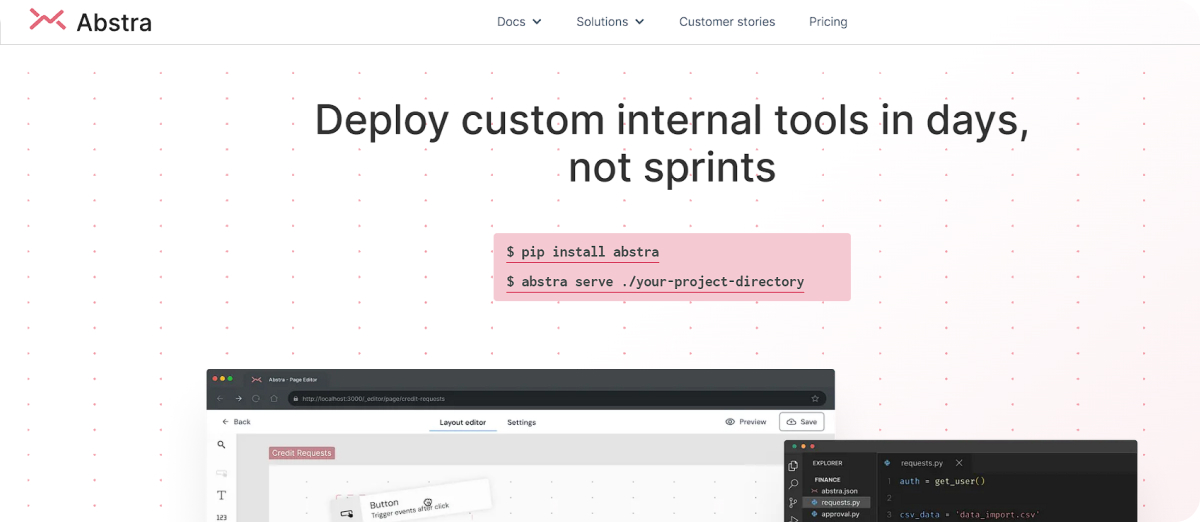Select the input field widget icon in sidebar
The image size is (1200, 522).
point(221,472)
